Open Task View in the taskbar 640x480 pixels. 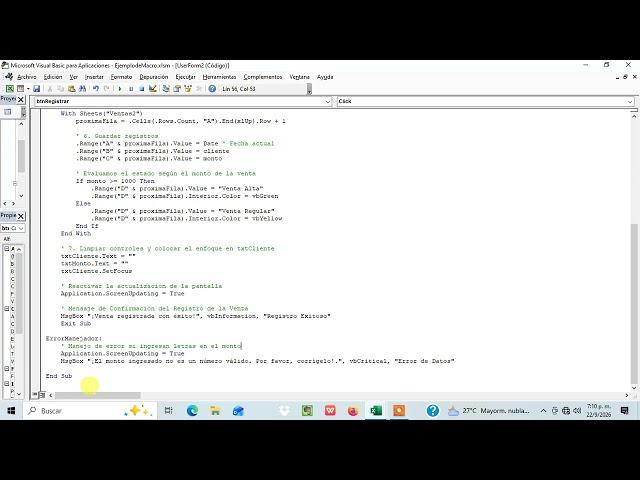tap(169, 411)
